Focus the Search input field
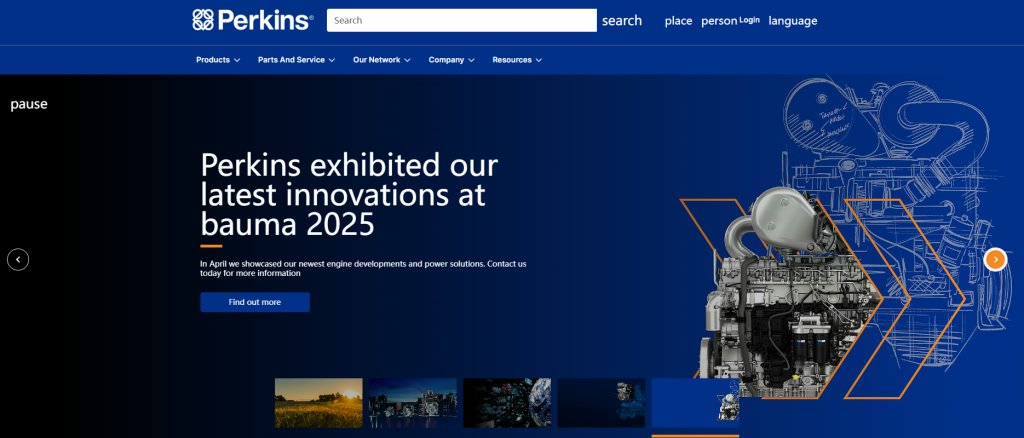 point(462,20)
